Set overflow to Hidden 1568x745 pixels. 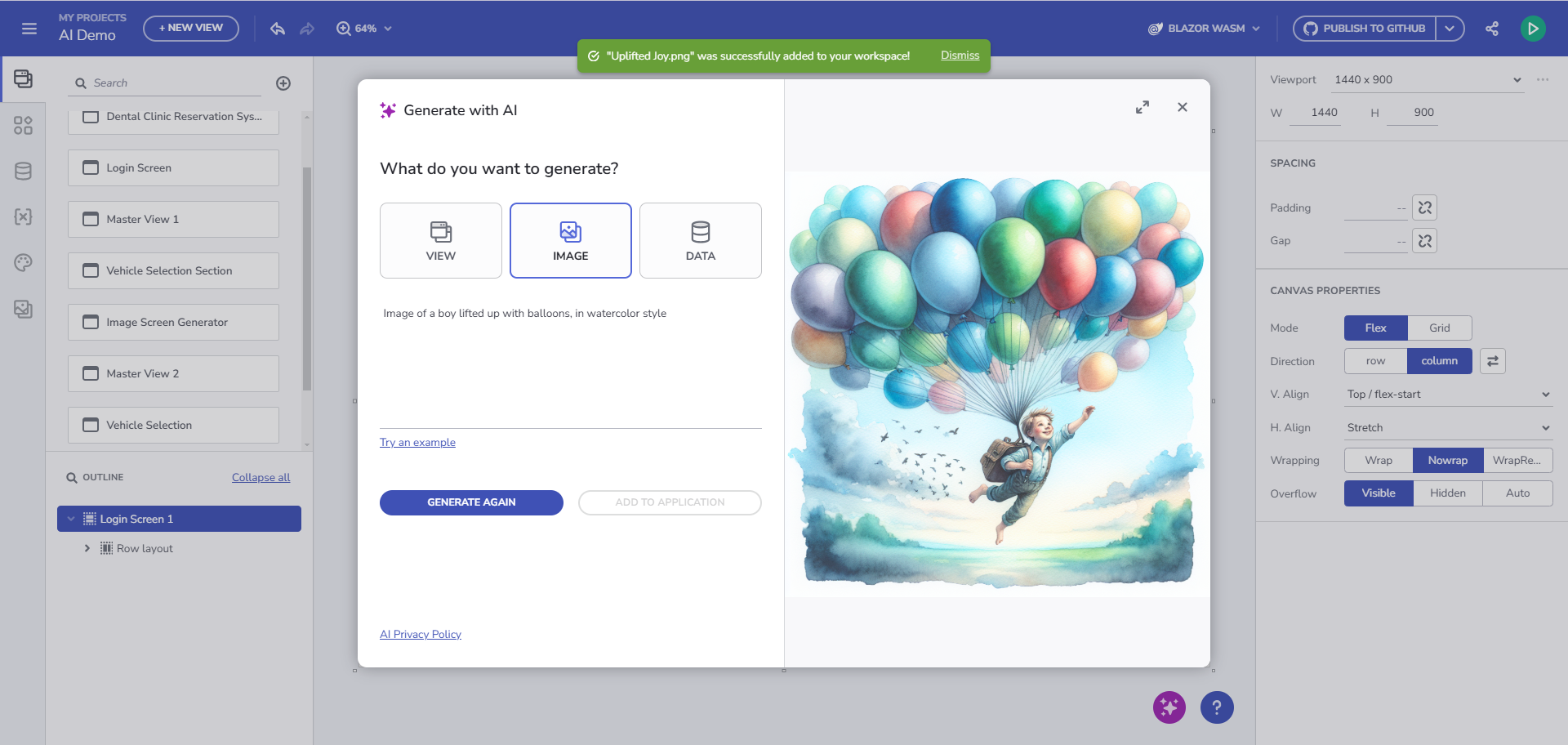point(1448,493)
